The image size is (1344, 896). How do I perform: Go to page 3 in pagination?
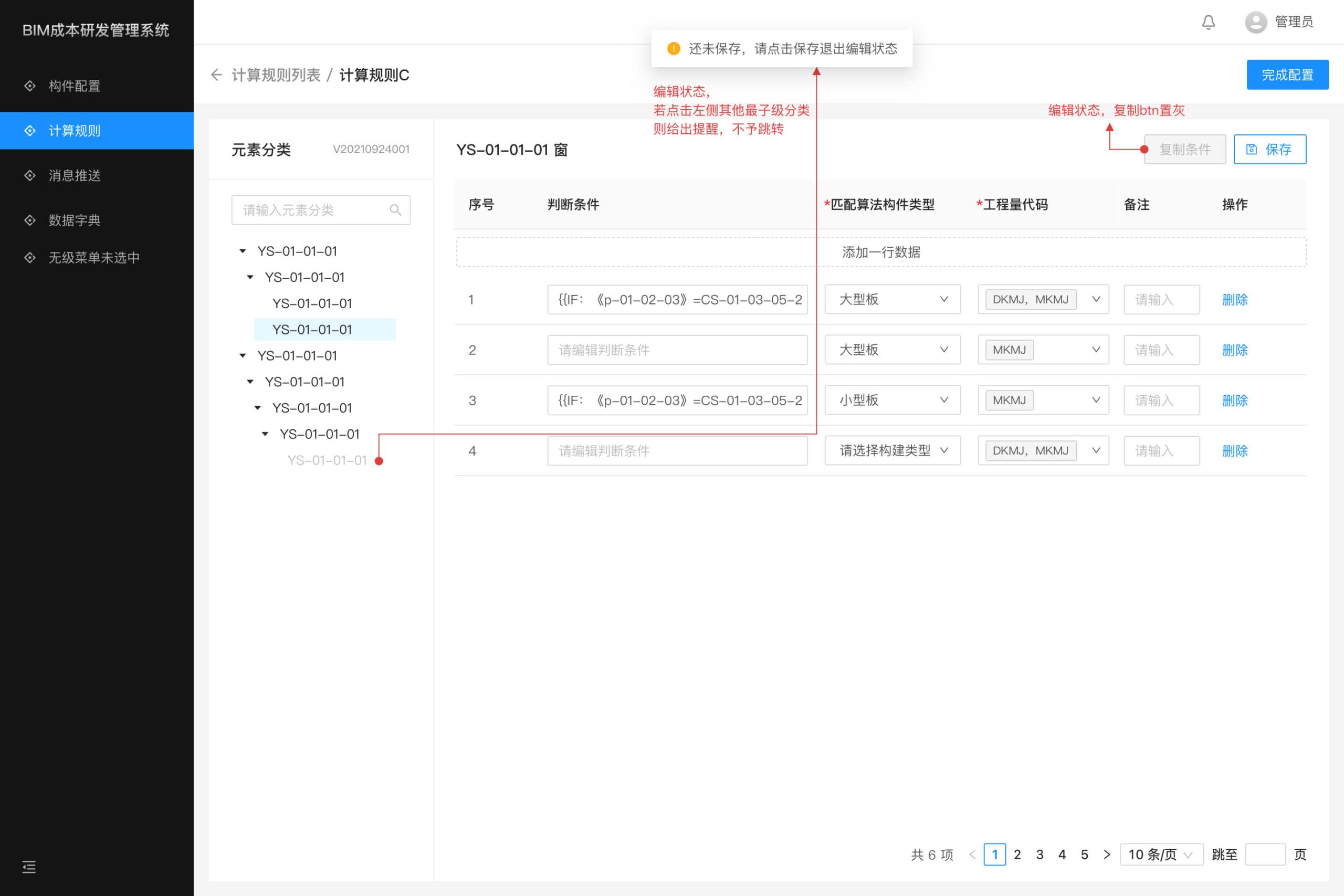[1039, 855]
